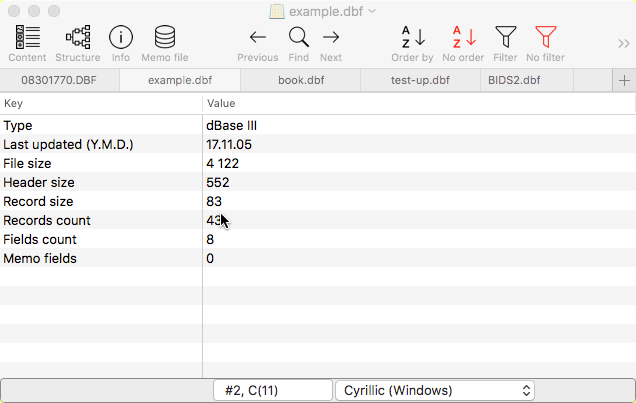This screenshot has width=636, height=403.
Task: Open the Cyrillic (Windows) encoding dropdown
Action: click(434, 390)
